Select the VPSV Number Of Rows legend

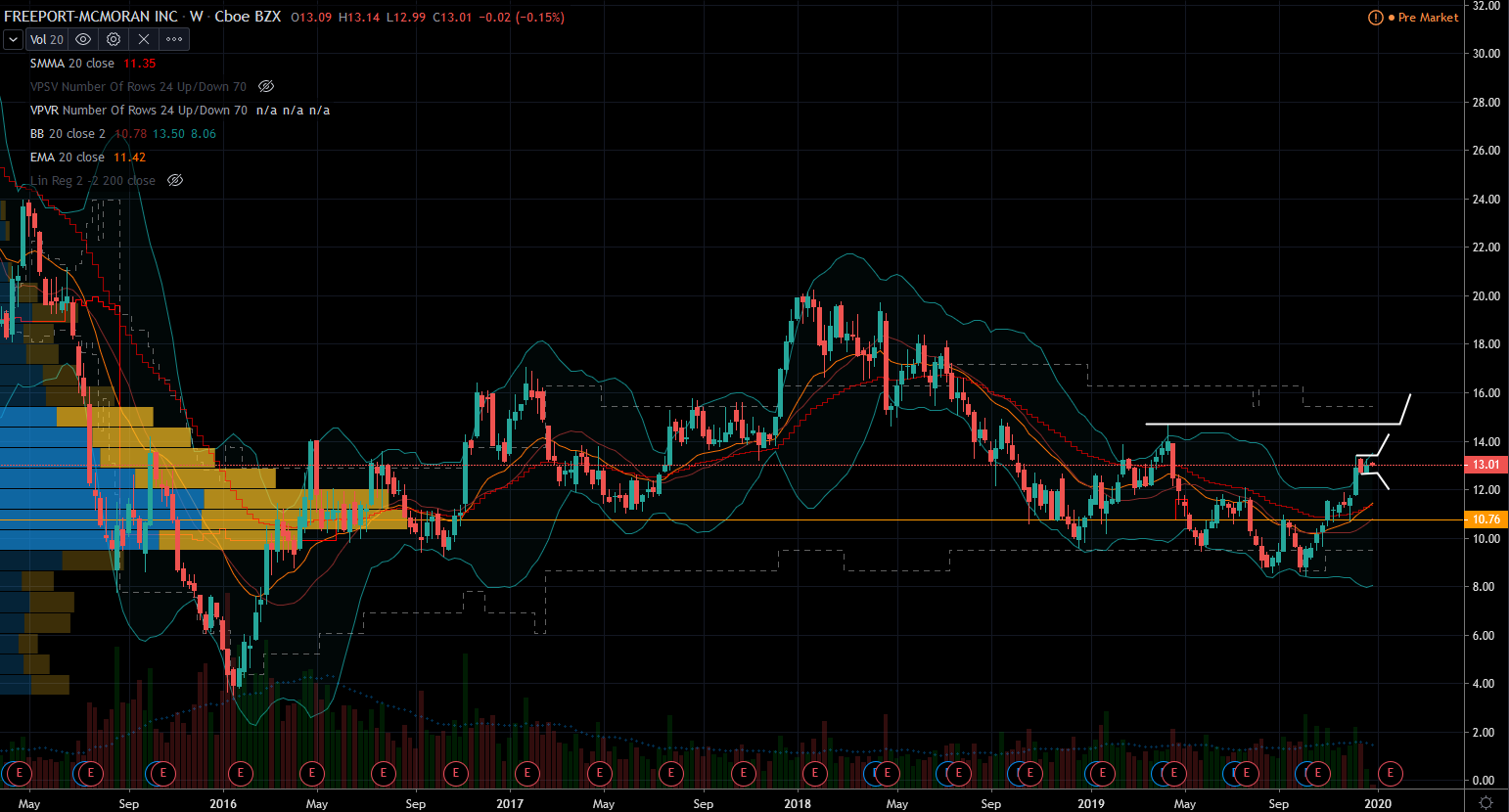(138, 86)
